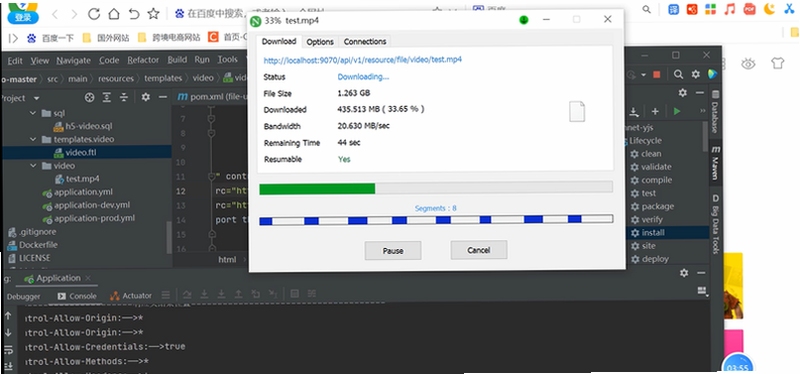Screen dimensions: 800x374
Task: Click the browser search magnifier icon
Action: tap(646, 9)
